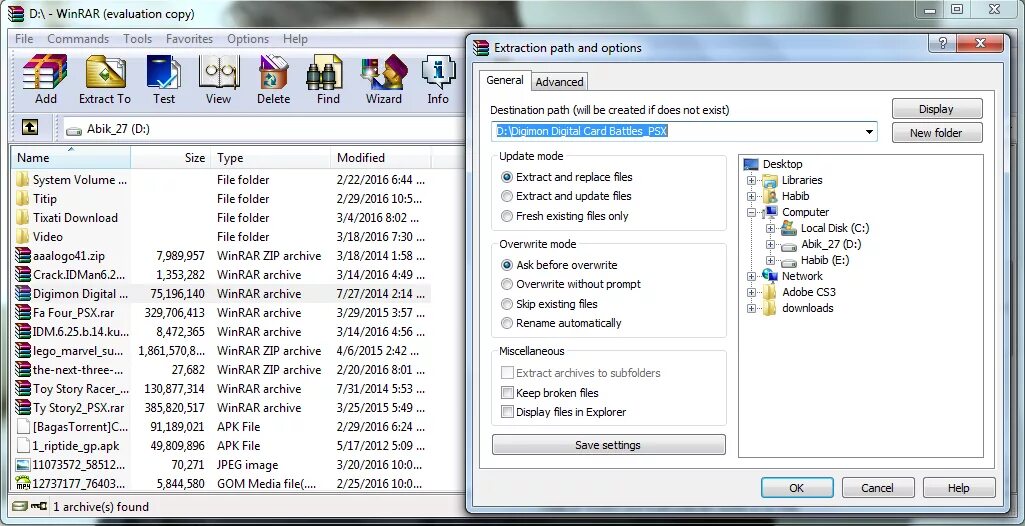Go up one folder level icon

(x=29, y=127)
